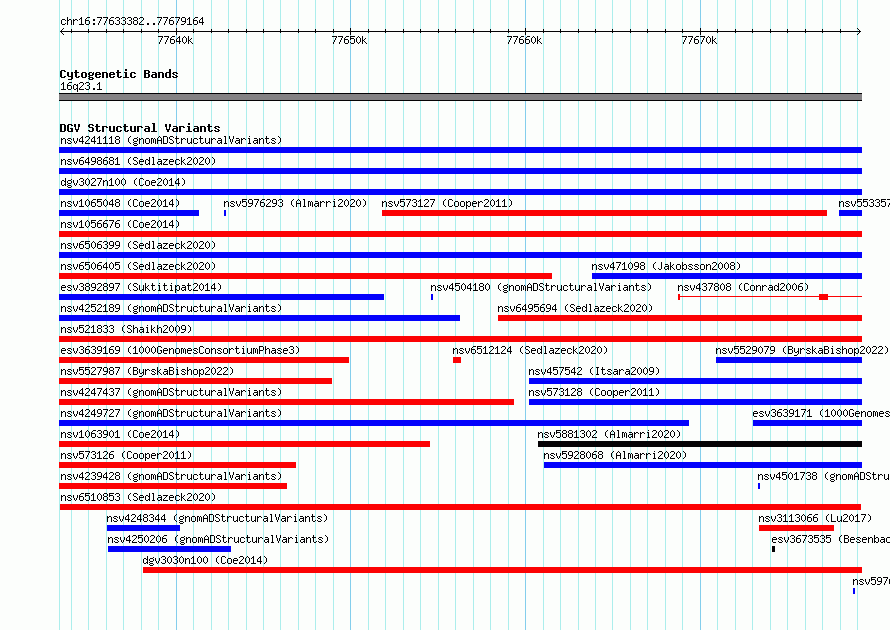The width and height of the screenshot is (890, 630).
Task: Select nsv4247437 gnomAD variant label
Action: click(x=171, y=392)
